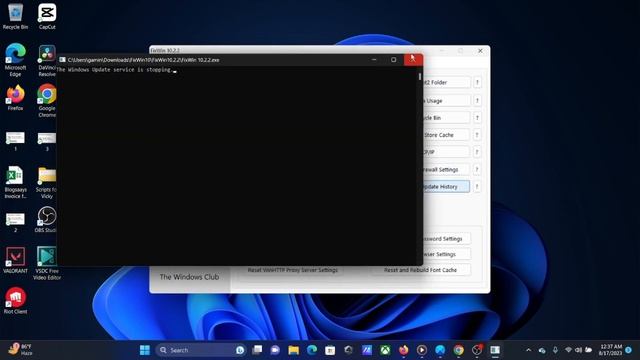Click Reset and Rebuild Font Cache in FixWin

pos(420,270)
